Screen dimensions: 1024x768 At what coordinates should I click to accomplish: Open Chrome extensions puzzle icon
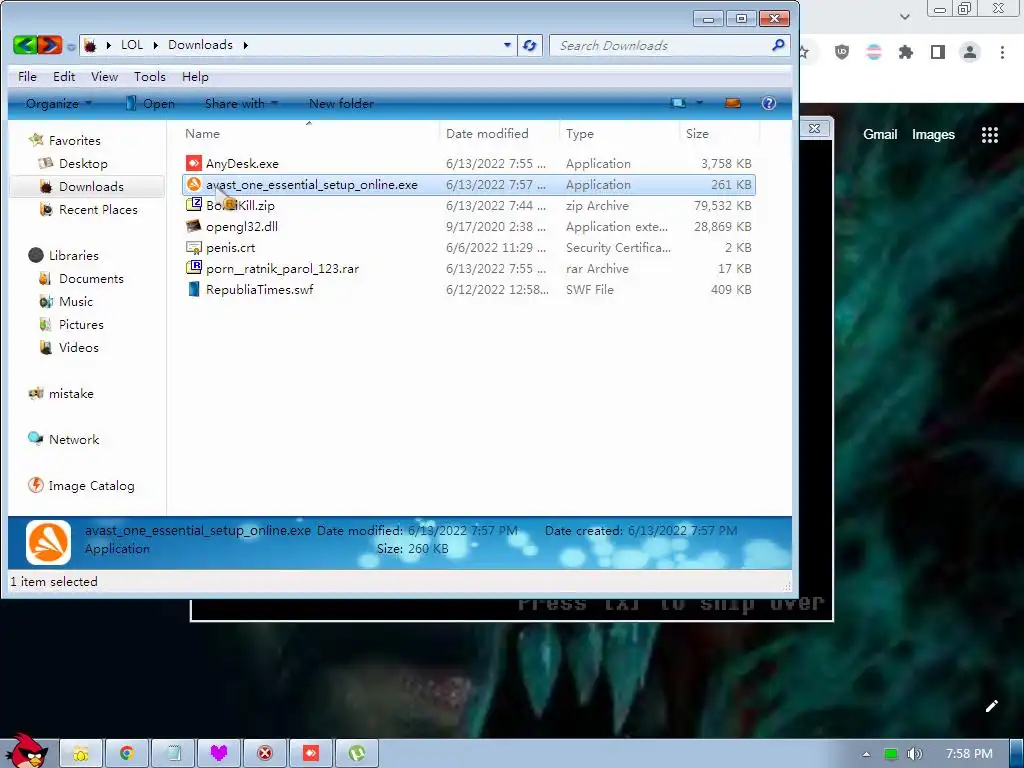tap(905, 52)
